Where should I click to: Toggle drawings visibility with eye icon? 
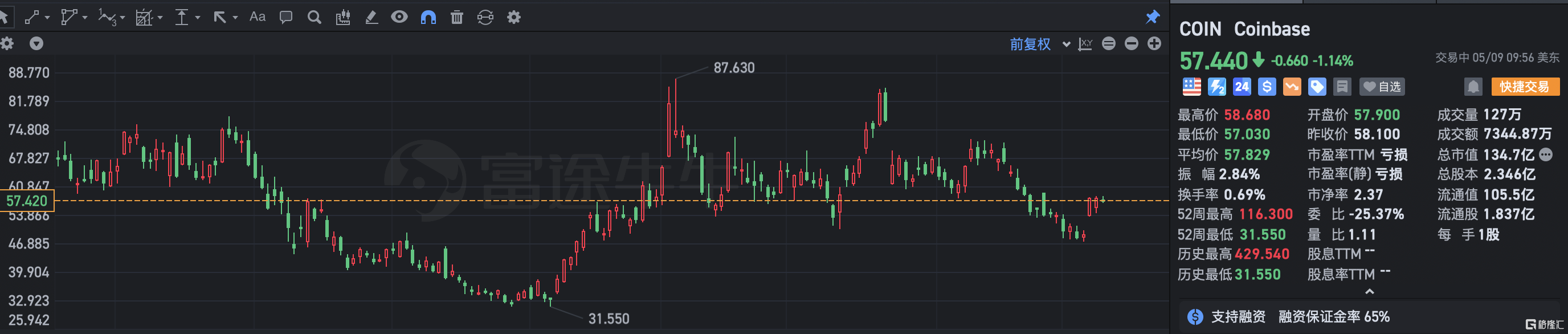(x=399, y=17)
